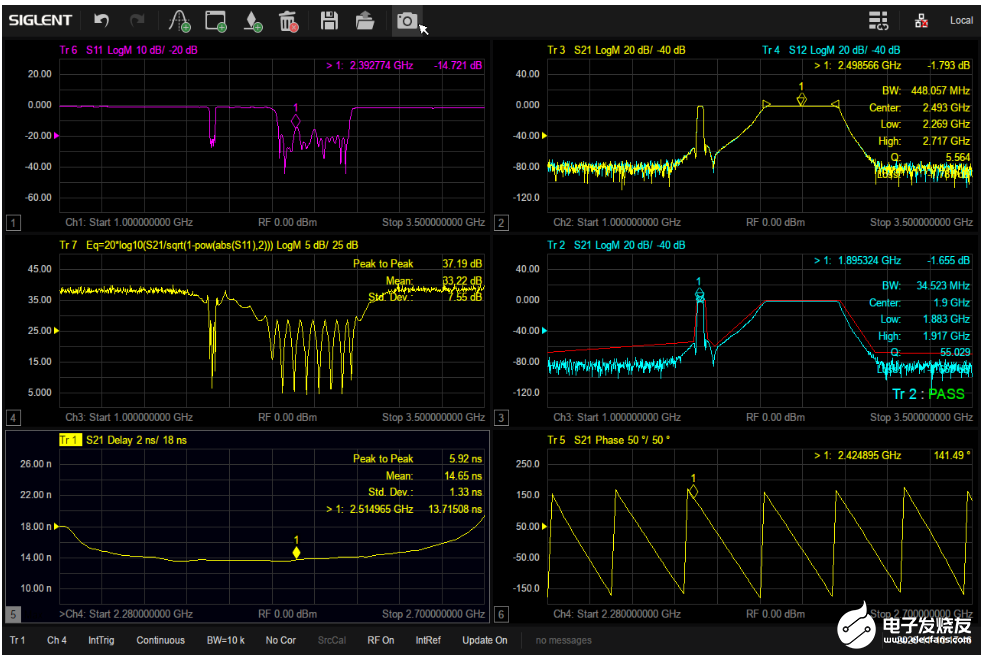Toggle Update On status entry
Image resolution: width=982 pixels, height=655 pixels.
click(485, 640)
